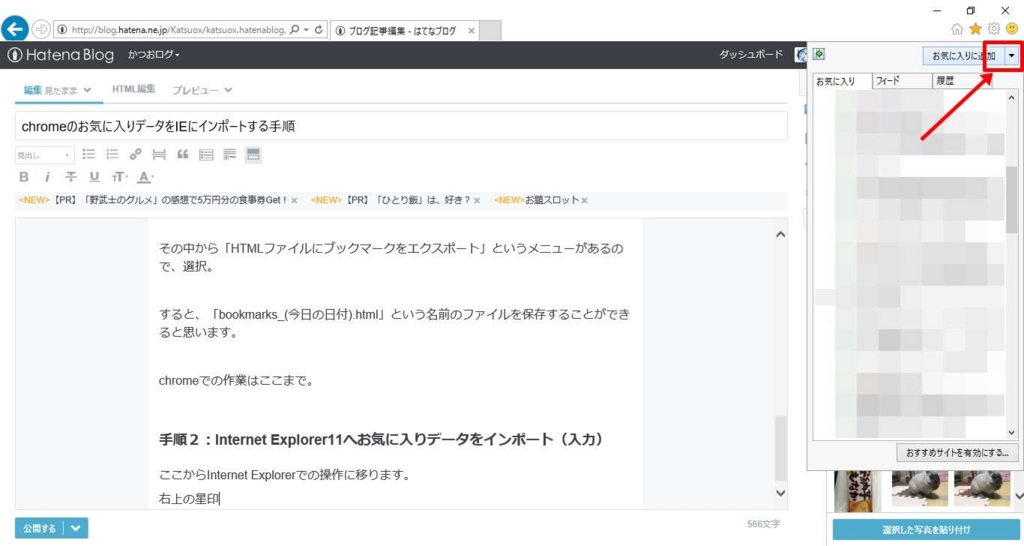1024x546 pixels.
Task: Open the address bar URL dropdown arrow
Action: 306,29
